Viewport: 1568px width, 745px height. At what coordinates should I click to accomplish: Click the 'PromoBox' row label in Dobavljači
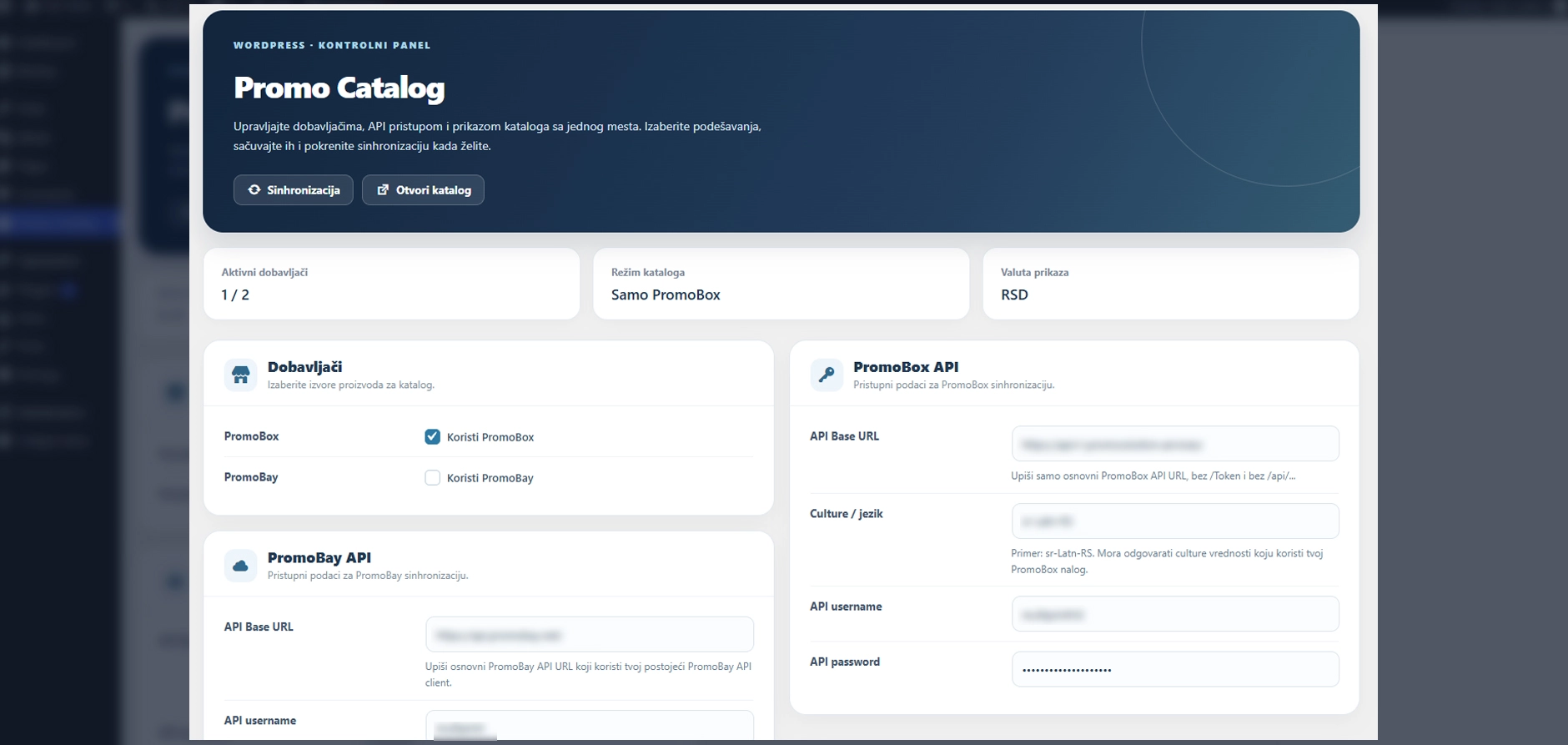tap(252, 436)
